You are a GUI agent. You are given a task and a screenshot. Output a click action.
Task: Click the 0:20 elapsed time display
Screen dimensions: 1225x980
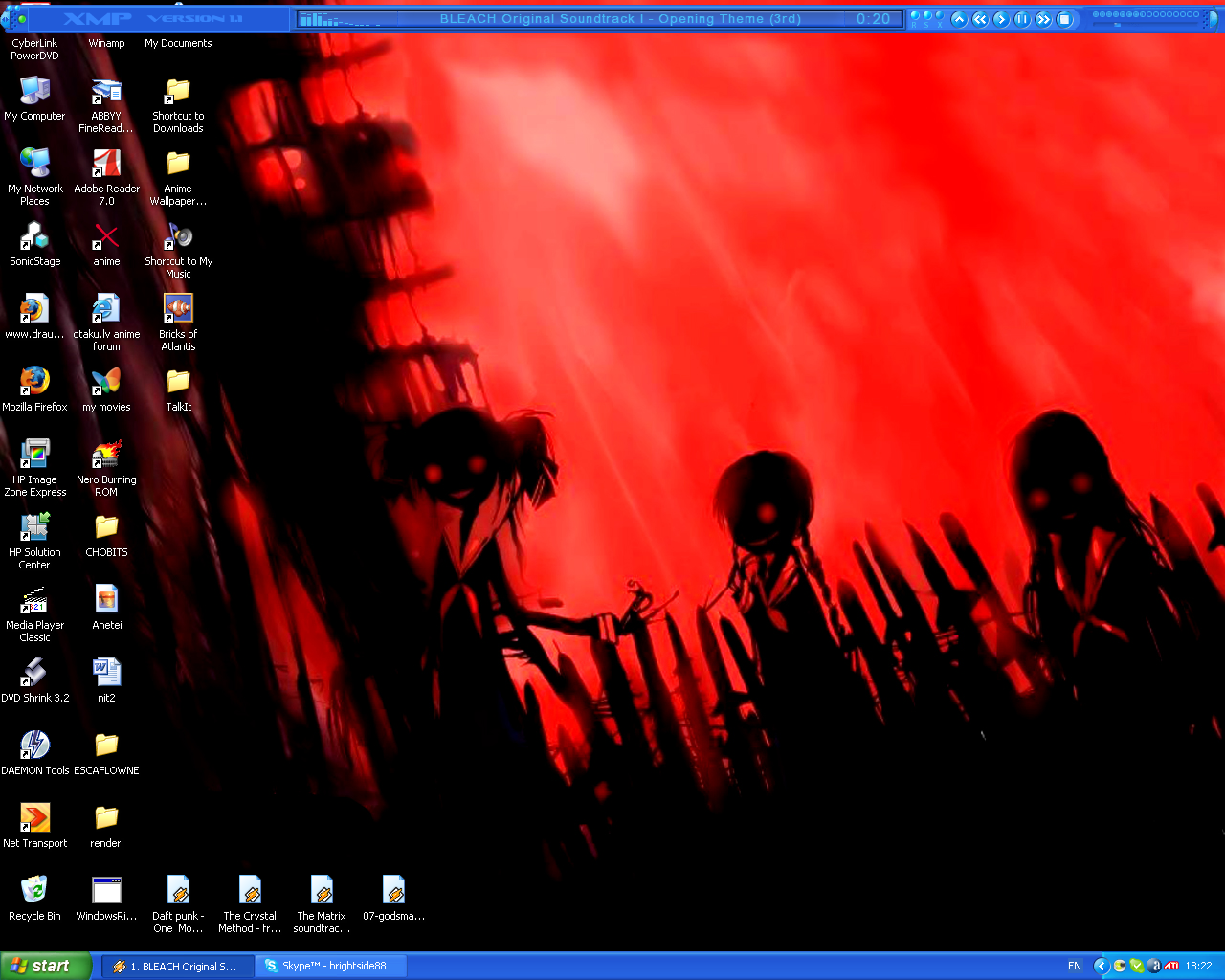tap(873, 19)
